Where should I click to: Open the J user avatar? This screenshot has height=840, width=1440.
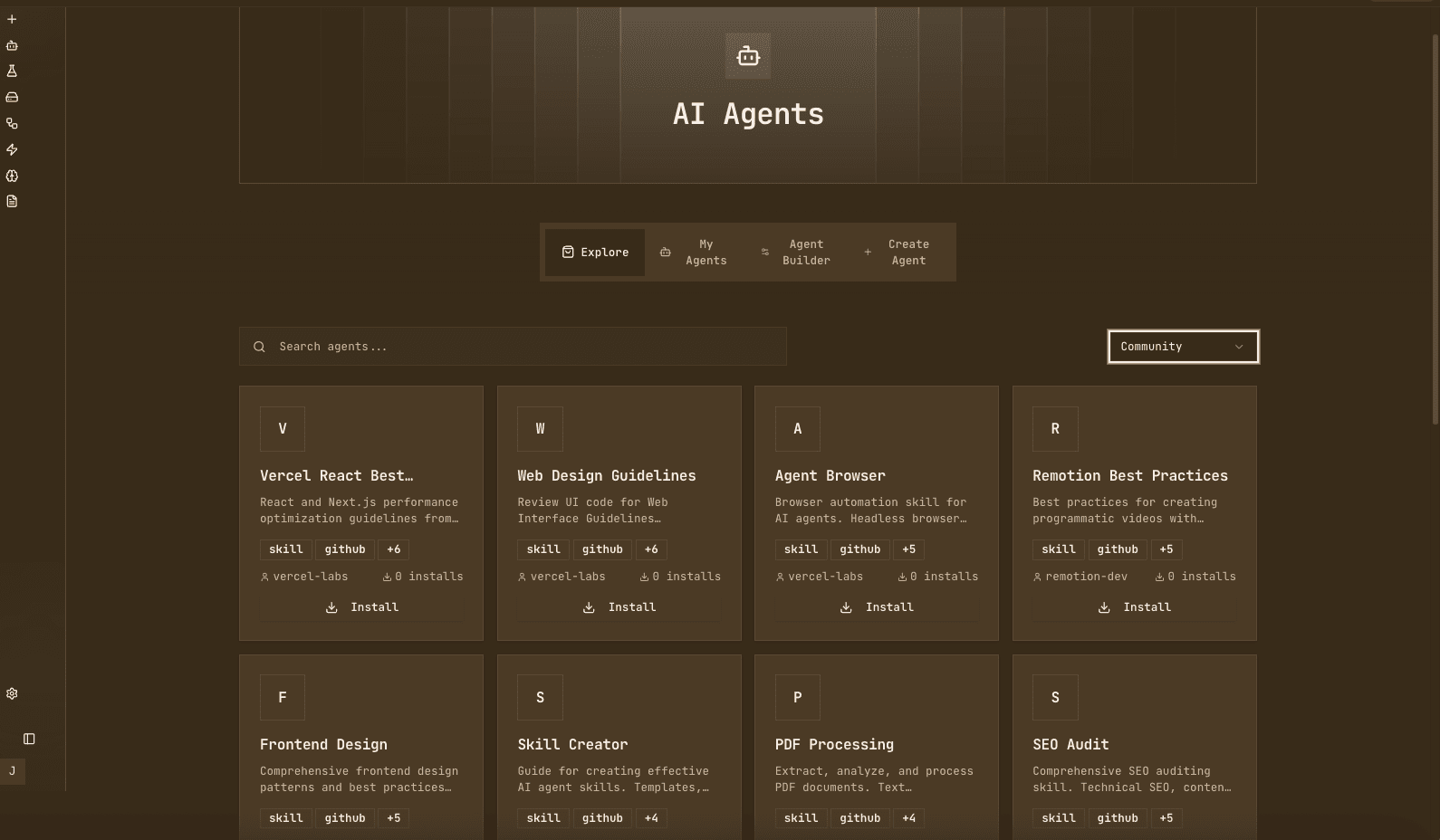point(12,771)
